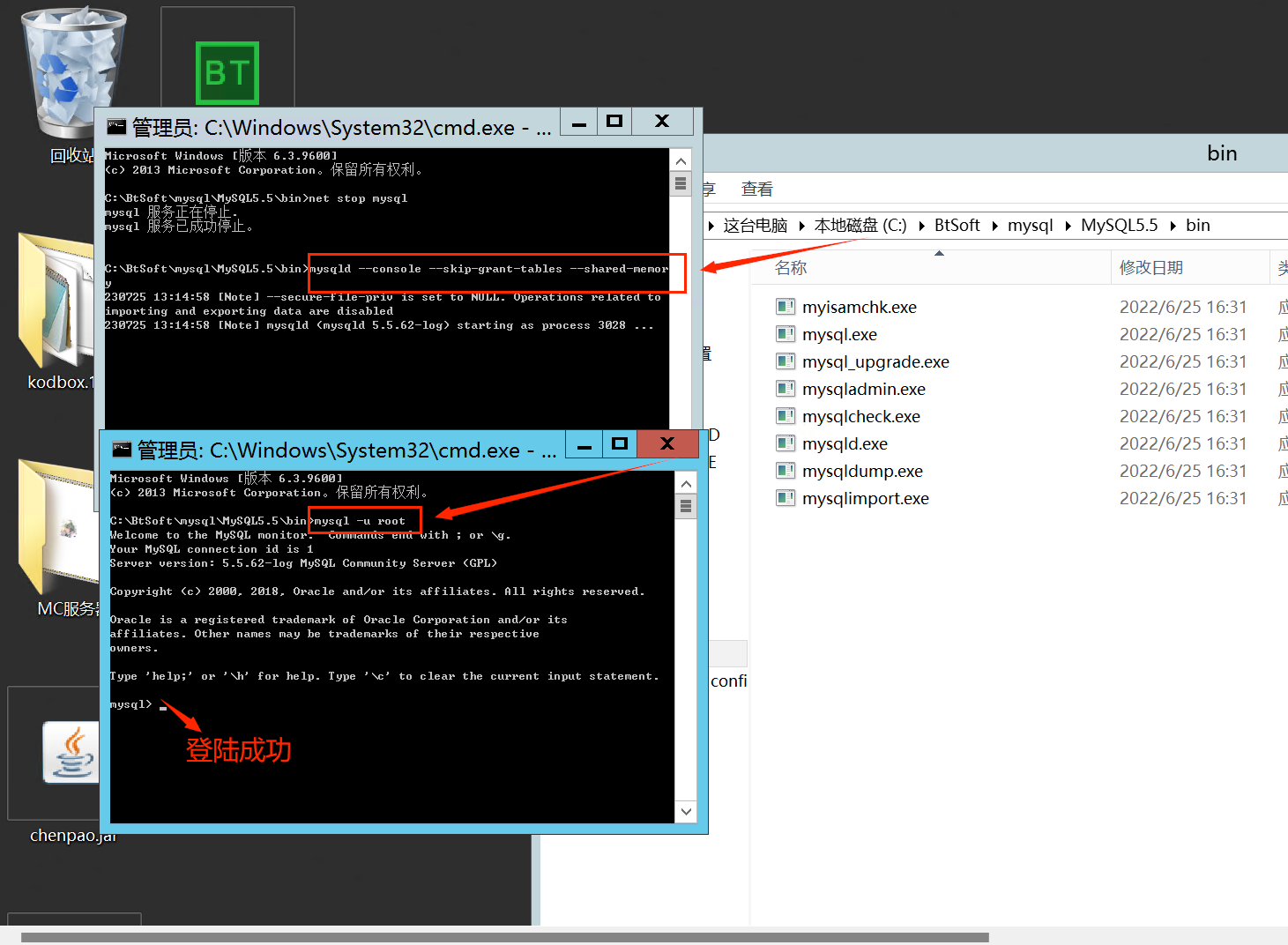Click scrollbar thumb in upper cmd window
1288x945 pixels.
tap(680, 183)
